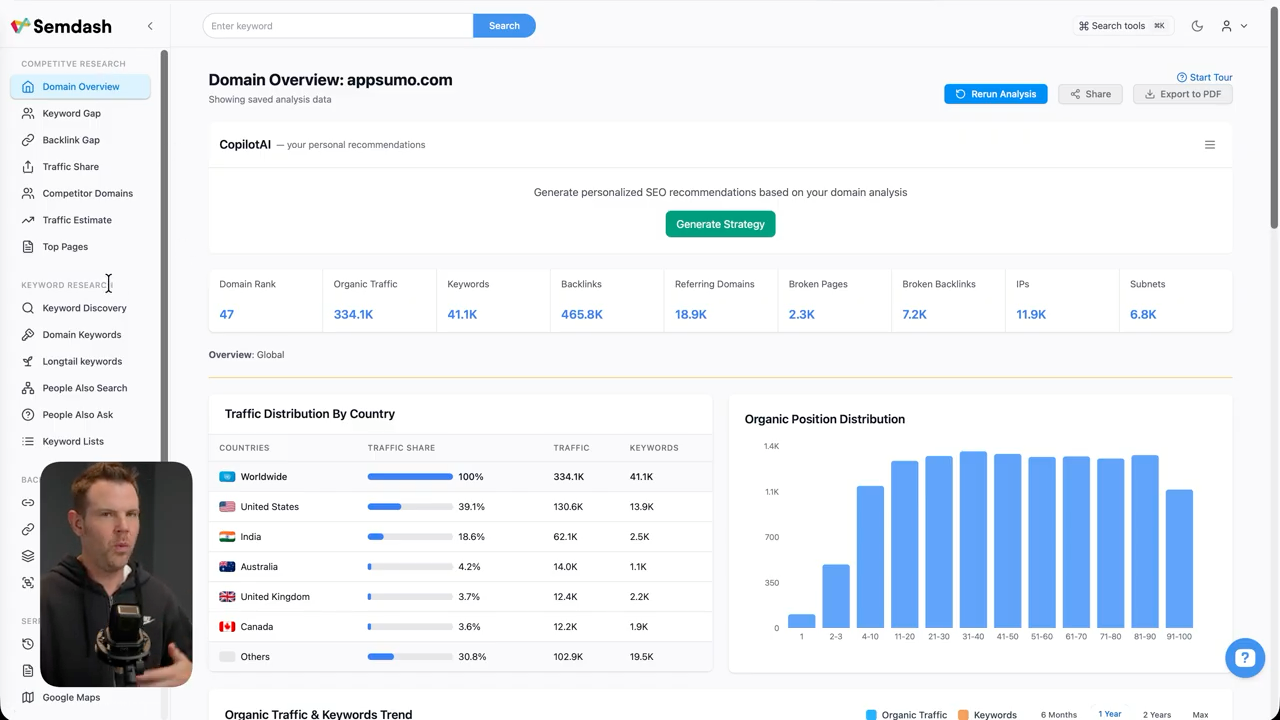Open the help chat bubble

[1244, 658]
